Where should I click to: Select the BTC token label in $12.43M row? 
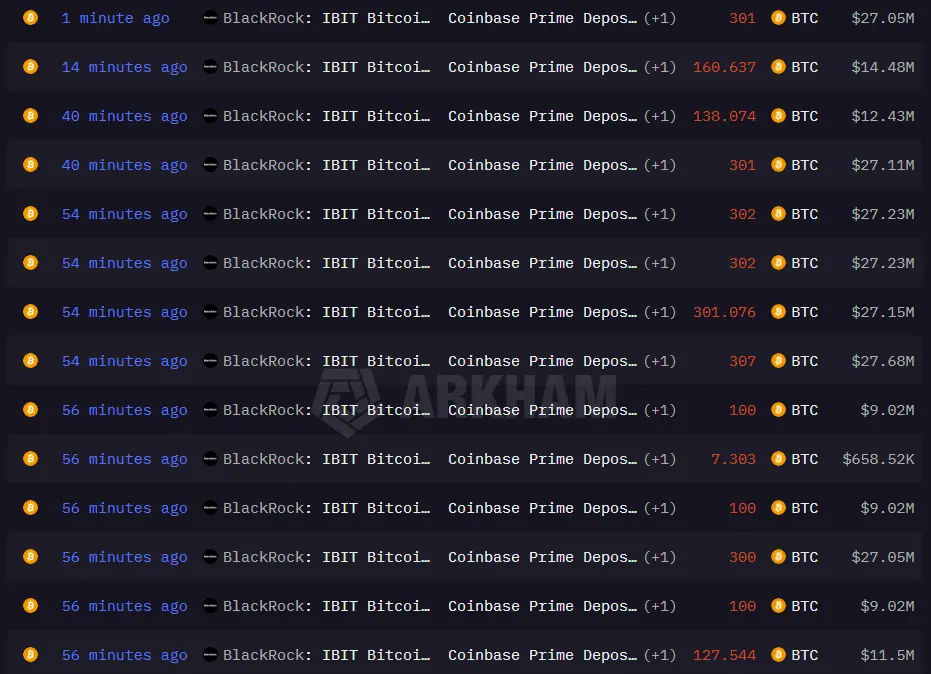(x=805, y=116)
